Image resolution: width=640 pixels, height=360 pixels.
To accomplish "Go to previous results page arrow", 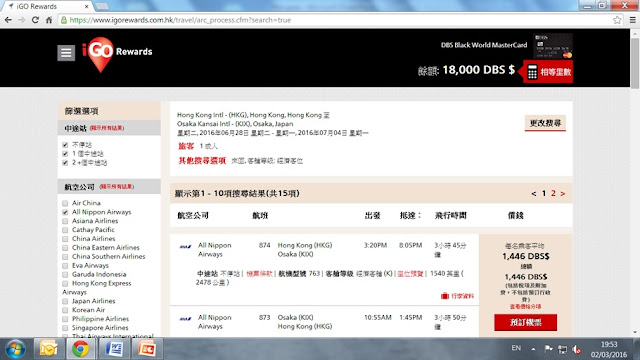I will (x=533, y=193).
